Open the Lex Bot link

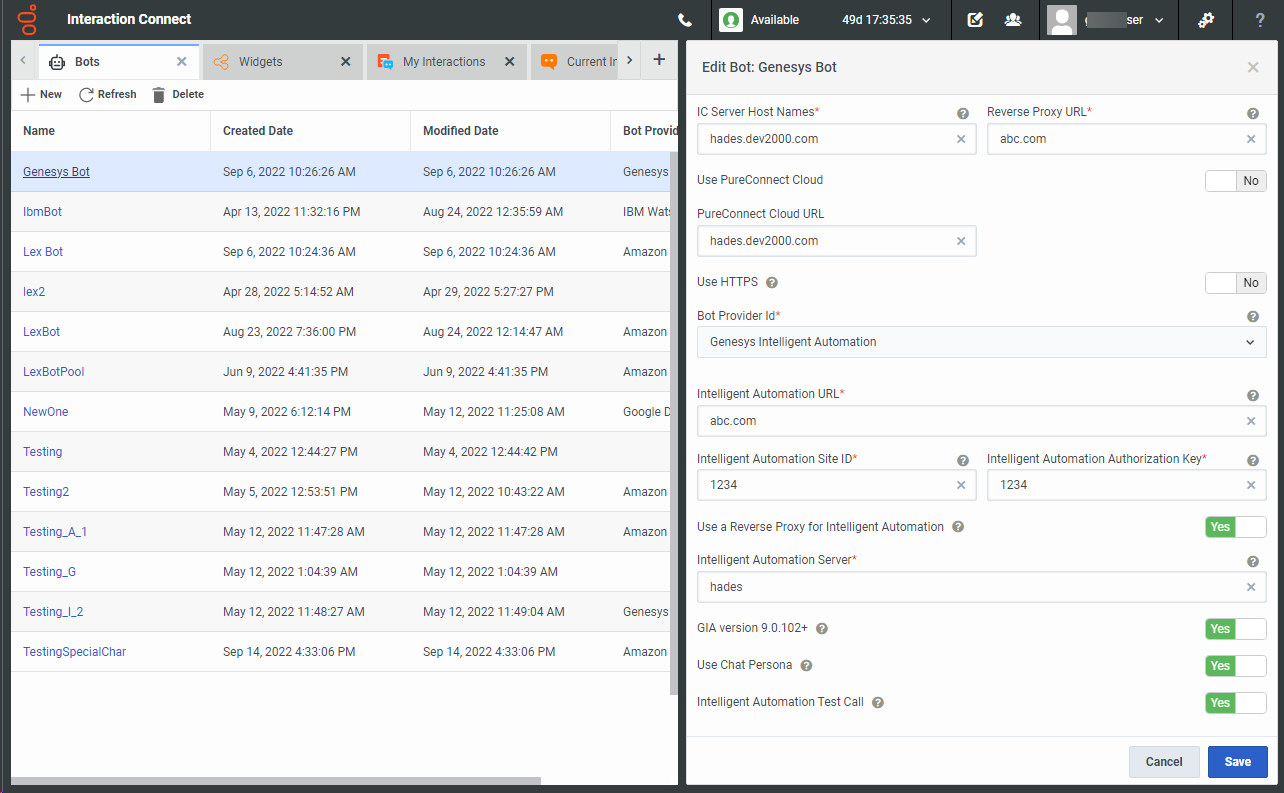click(x=43, y=252)
